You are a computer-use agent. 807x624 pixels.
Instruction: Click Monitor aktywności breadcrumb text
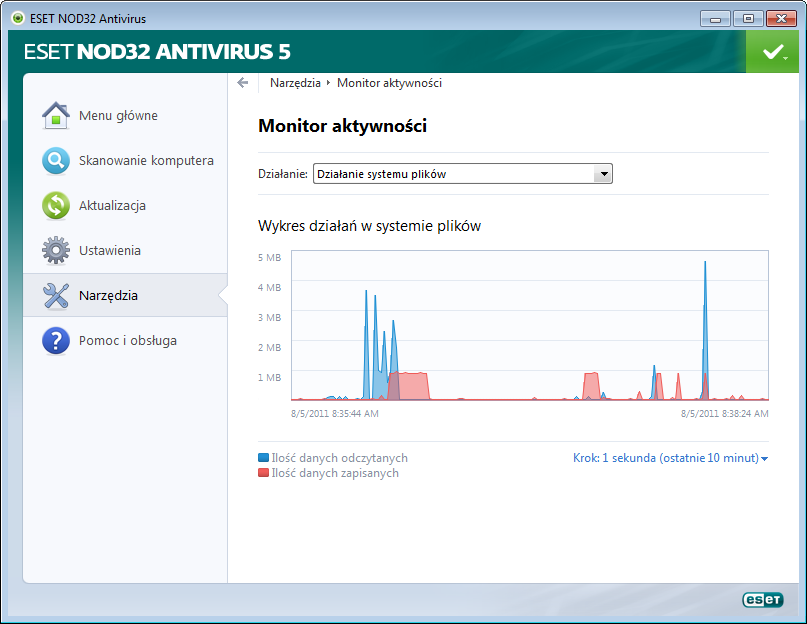pyautogui.click(x=389, y=83)
